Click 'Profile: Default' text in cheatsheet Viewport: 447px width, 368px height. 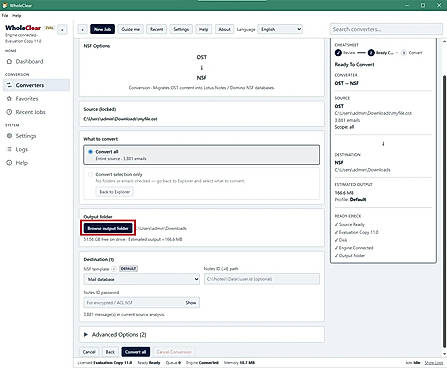(x=350, y=199)
